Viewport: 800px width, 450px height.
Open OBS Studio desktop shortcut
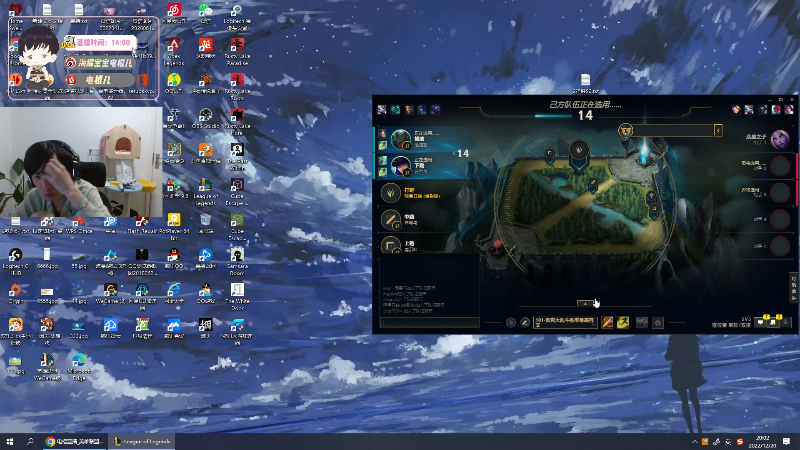point(206,118)
